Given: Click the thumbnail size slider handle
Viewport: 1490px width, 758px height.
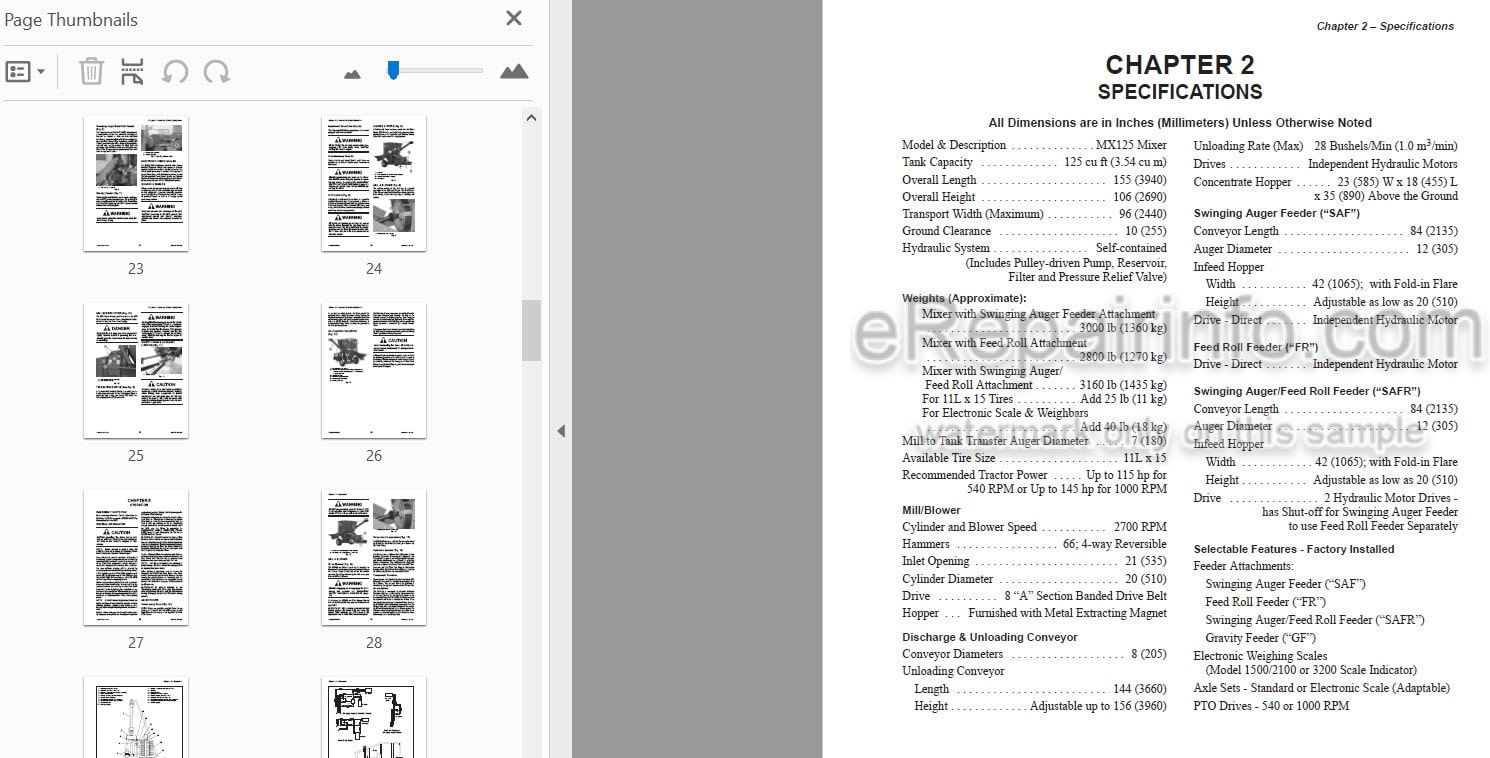Looking at the screenshot, I should click(x=393, y=70).
